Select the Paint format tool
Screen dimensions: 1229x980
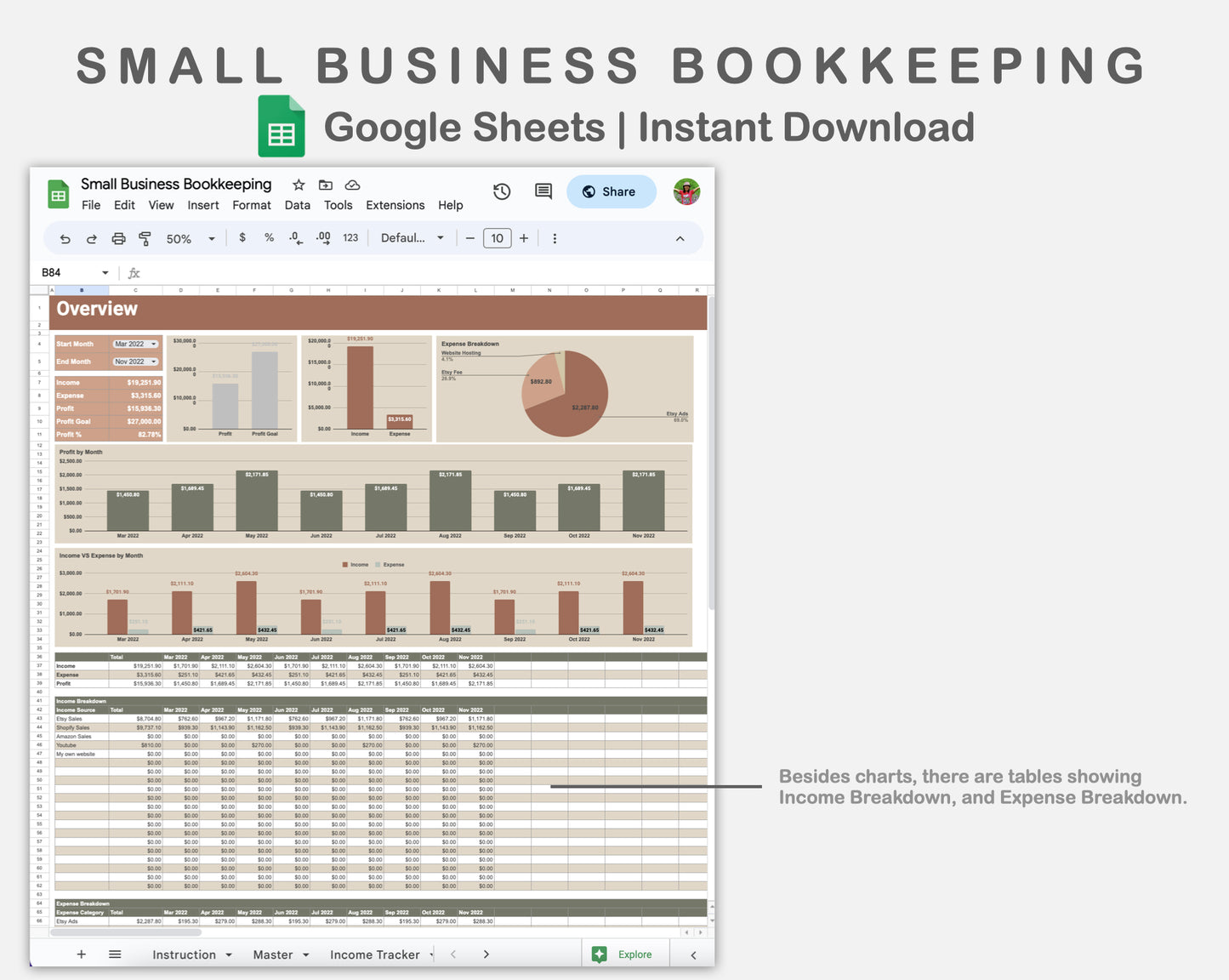click(x=145, y=238)
